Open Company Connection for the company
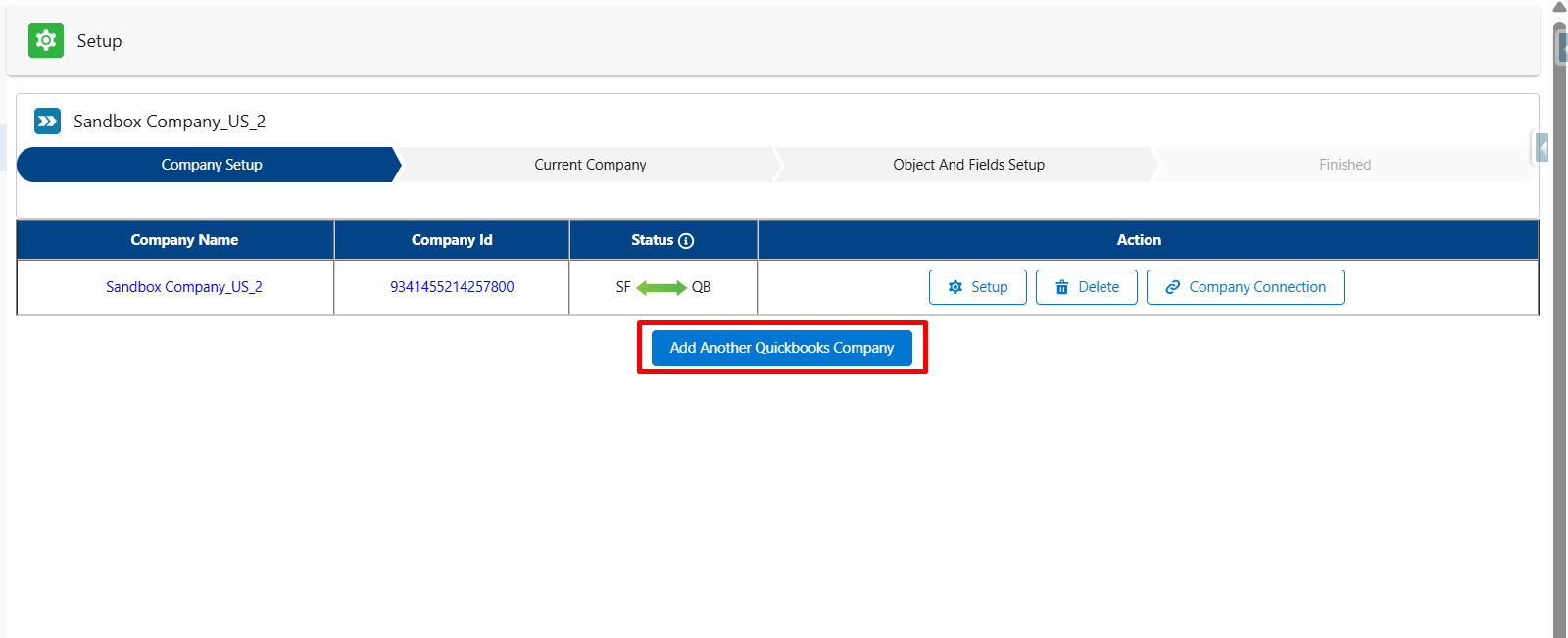Screen dimensions: 1568x638 pyautogui.click(x=1246, y=287)
